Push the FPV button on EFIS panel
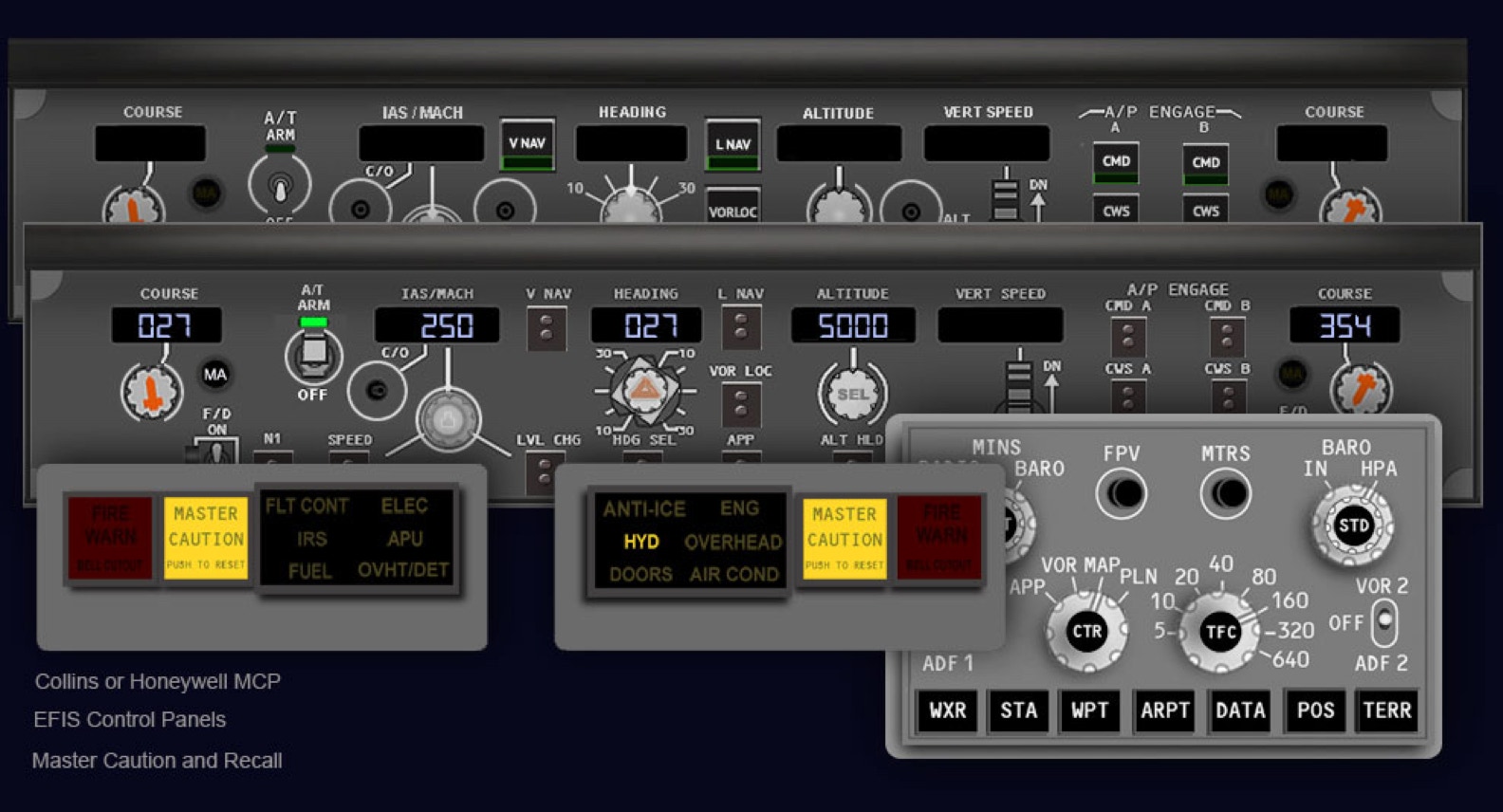The image size is (1503, 812). pyautogui.click(x=1121, y=494)
